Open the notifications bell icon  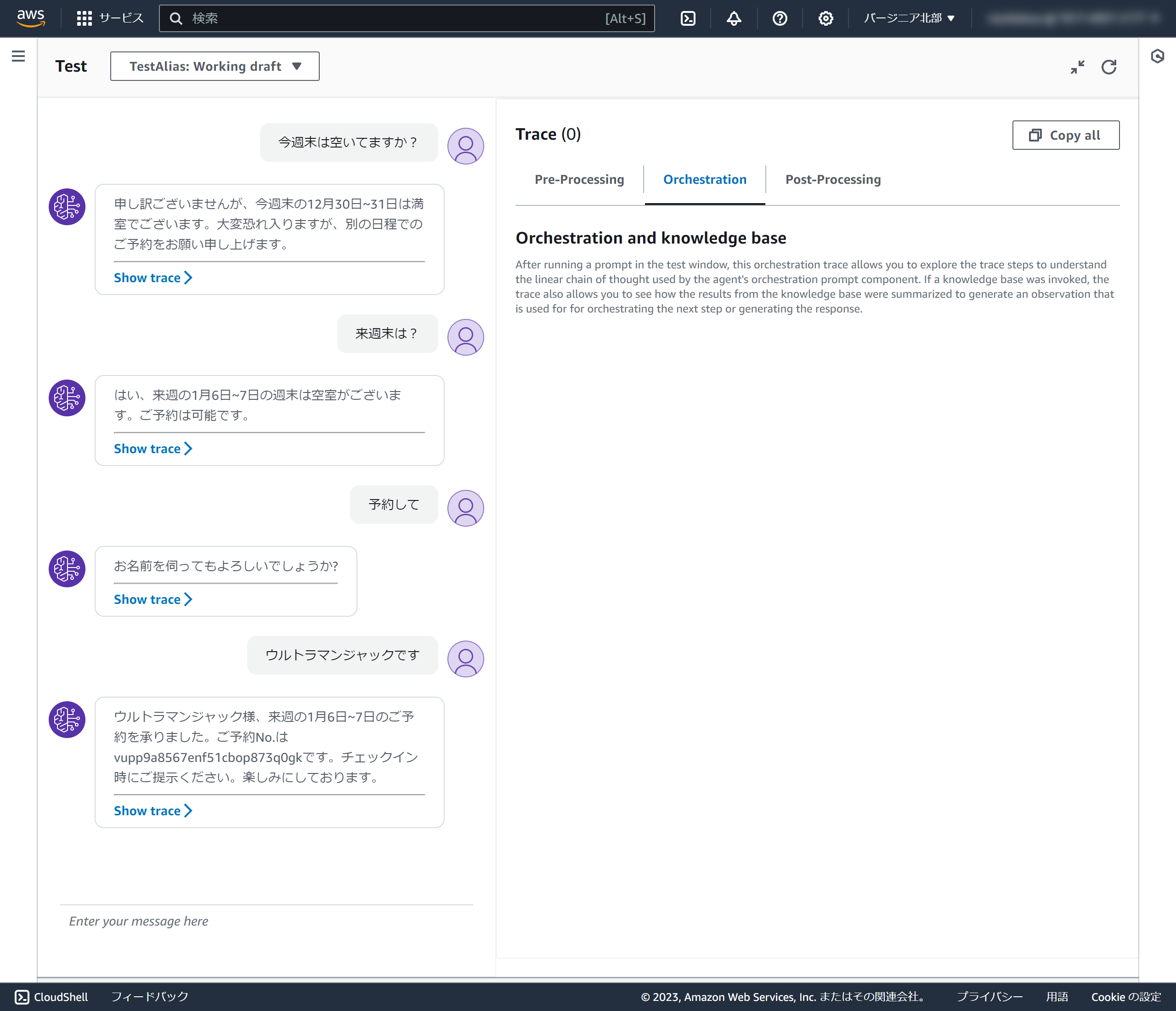coord(734,18)
